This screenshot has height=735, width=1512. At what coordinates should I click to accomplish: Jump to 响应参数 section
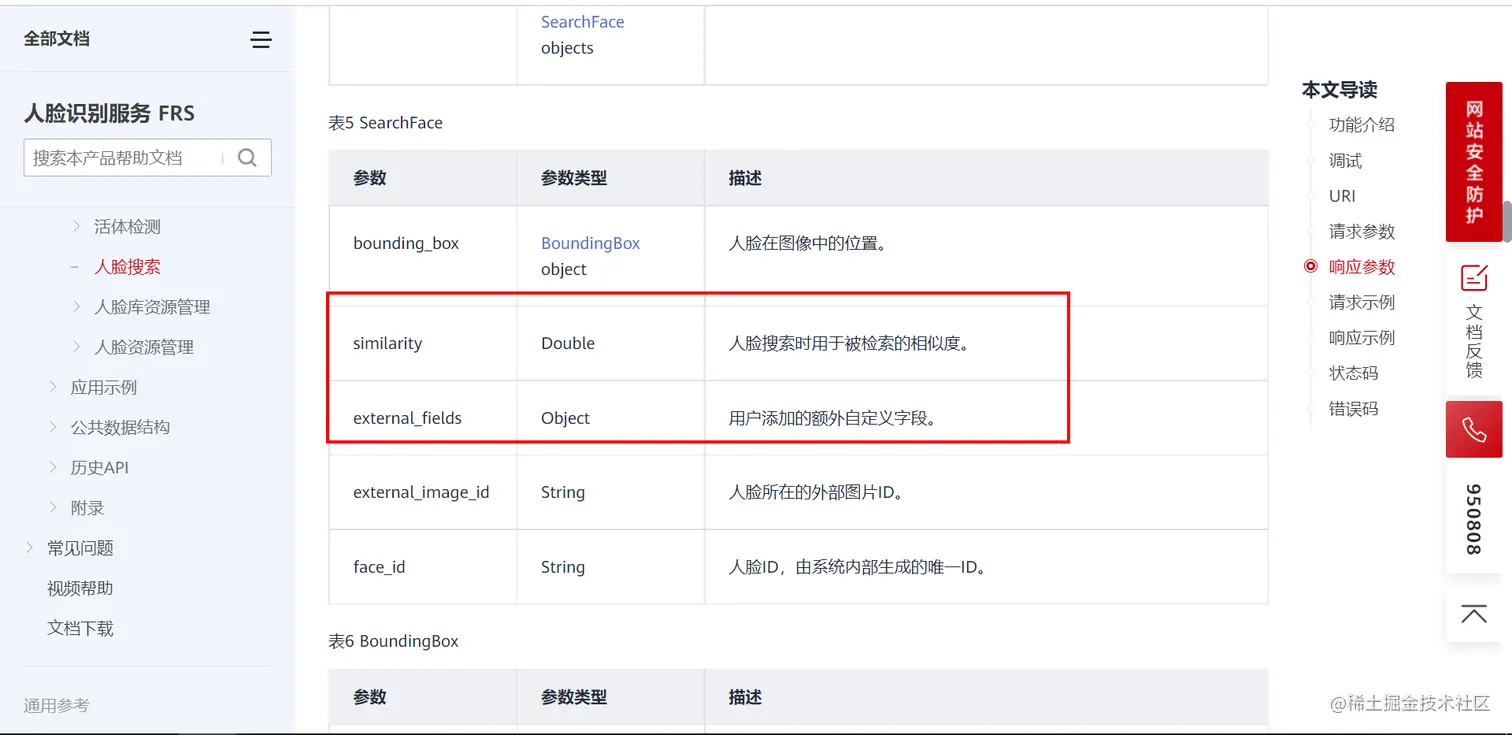1361,267
